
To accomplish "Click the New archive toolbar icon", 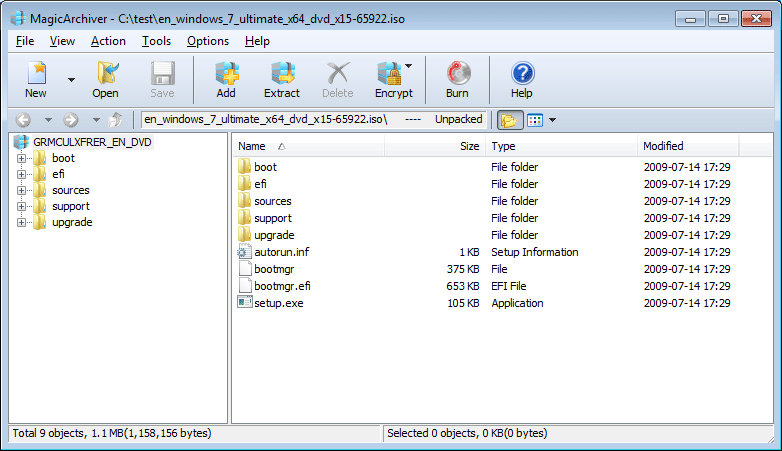I will pyautogui.click(x=36, y=74).
